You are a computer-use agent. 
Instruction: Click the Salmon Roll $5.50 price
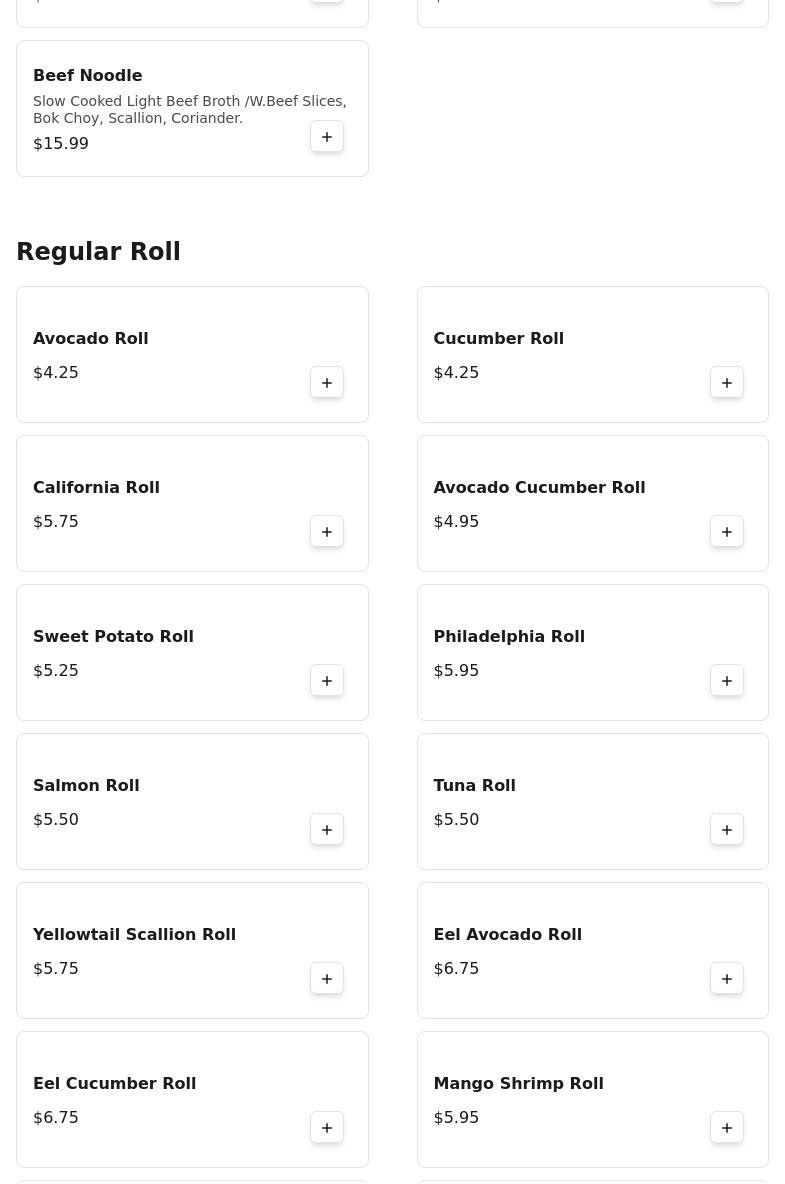pos(56,820)
